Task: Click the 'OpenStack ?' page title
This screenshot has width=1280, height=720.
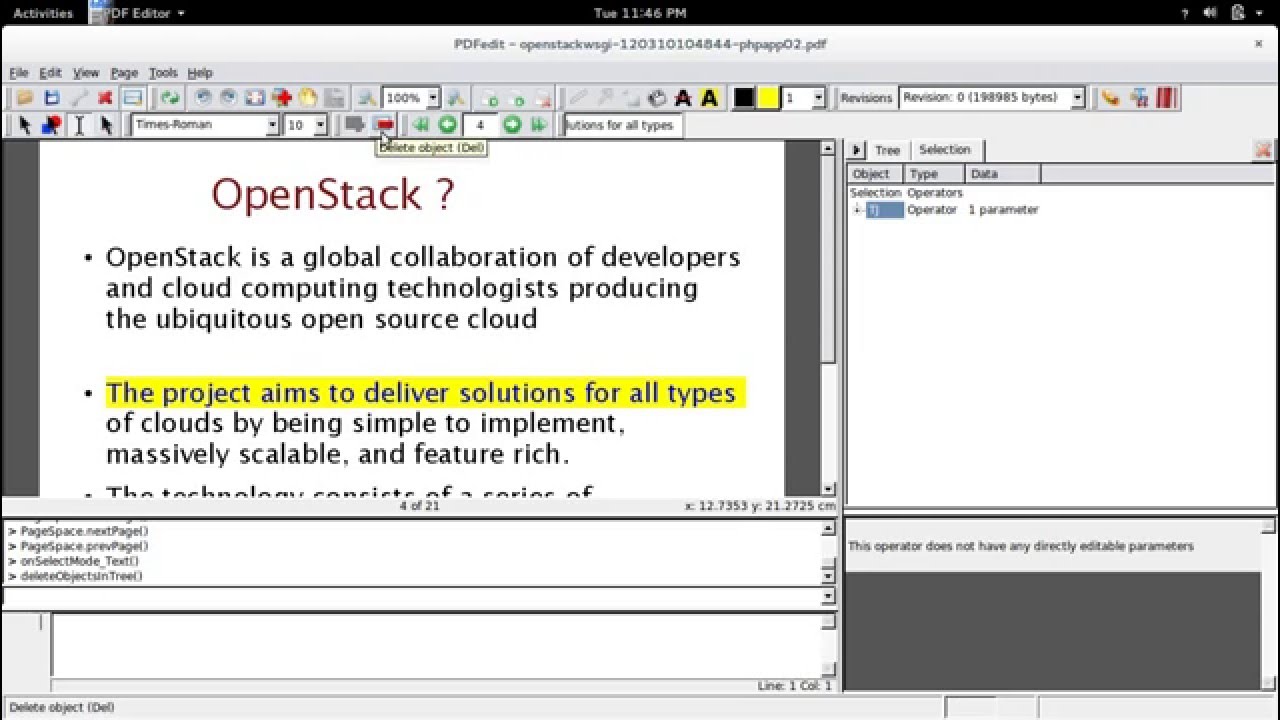Action: (x=333, y=194)
